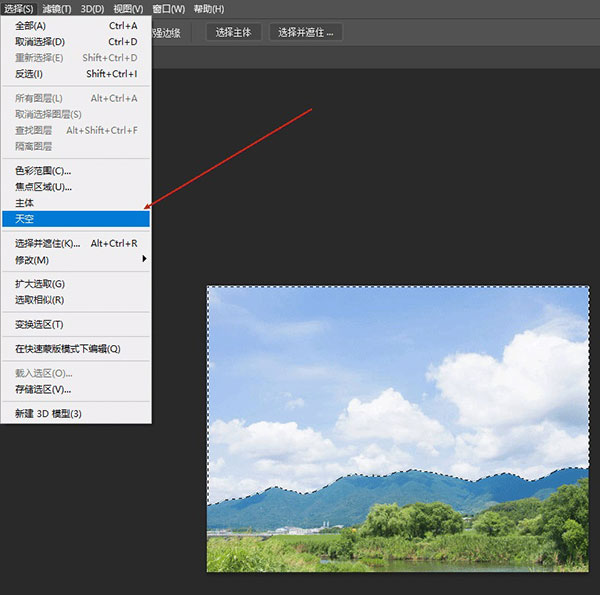Screen dimensions: 600x595
Task: Expand the 修改 (Modify) submenu arrow
Action: click(144, 260)
